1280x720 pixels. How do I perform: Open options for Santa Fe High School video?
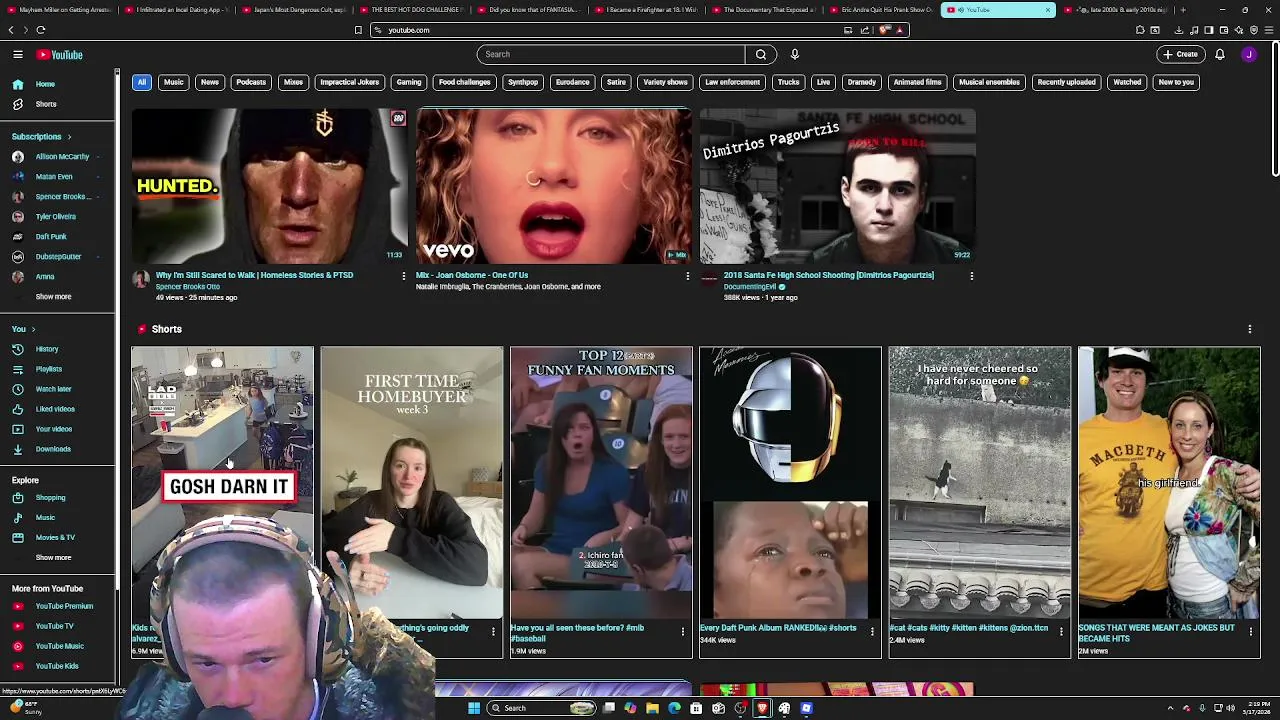[x=971, y=276]
